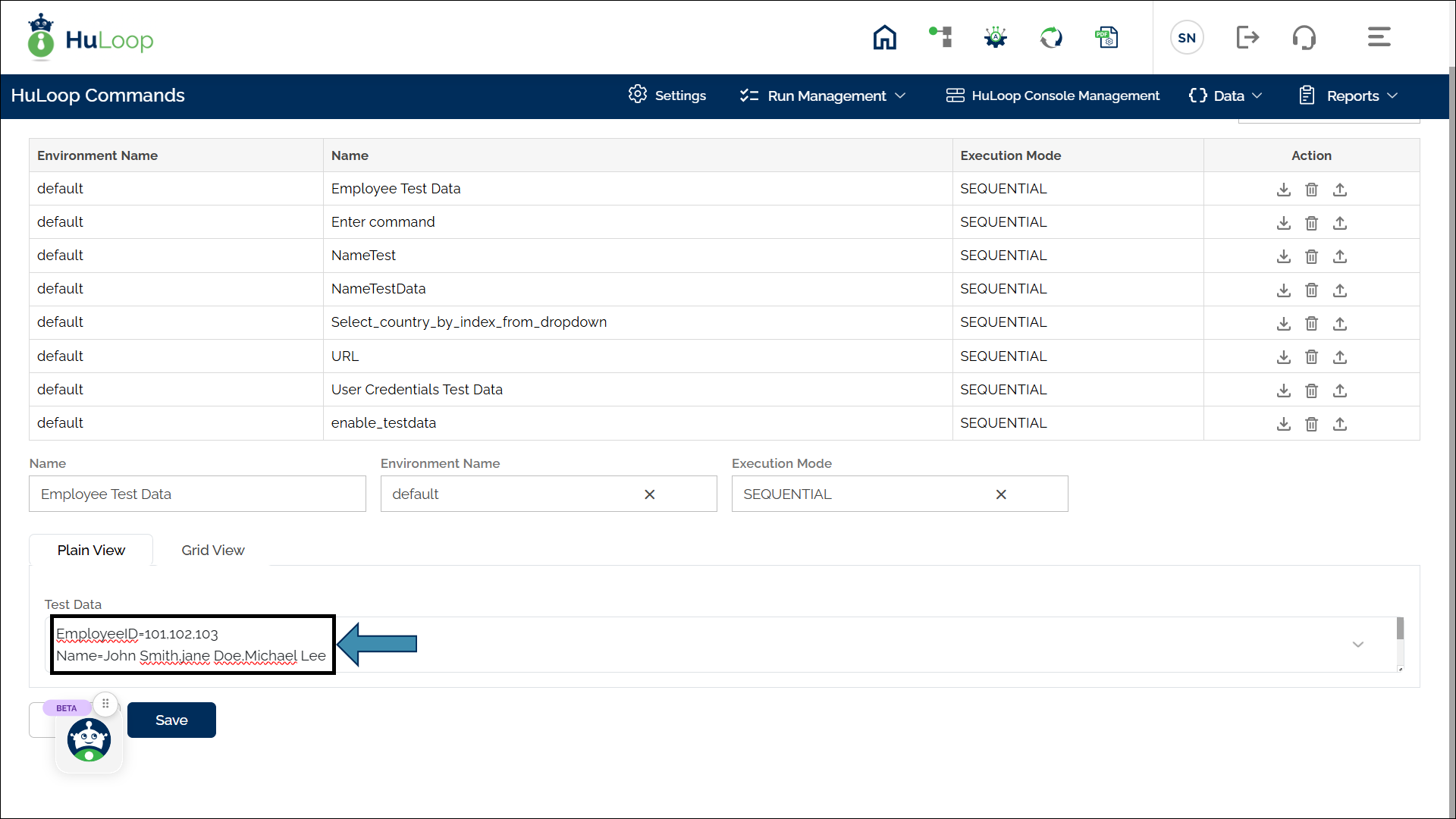Click the logout arrow icon

coord(1247,37)
